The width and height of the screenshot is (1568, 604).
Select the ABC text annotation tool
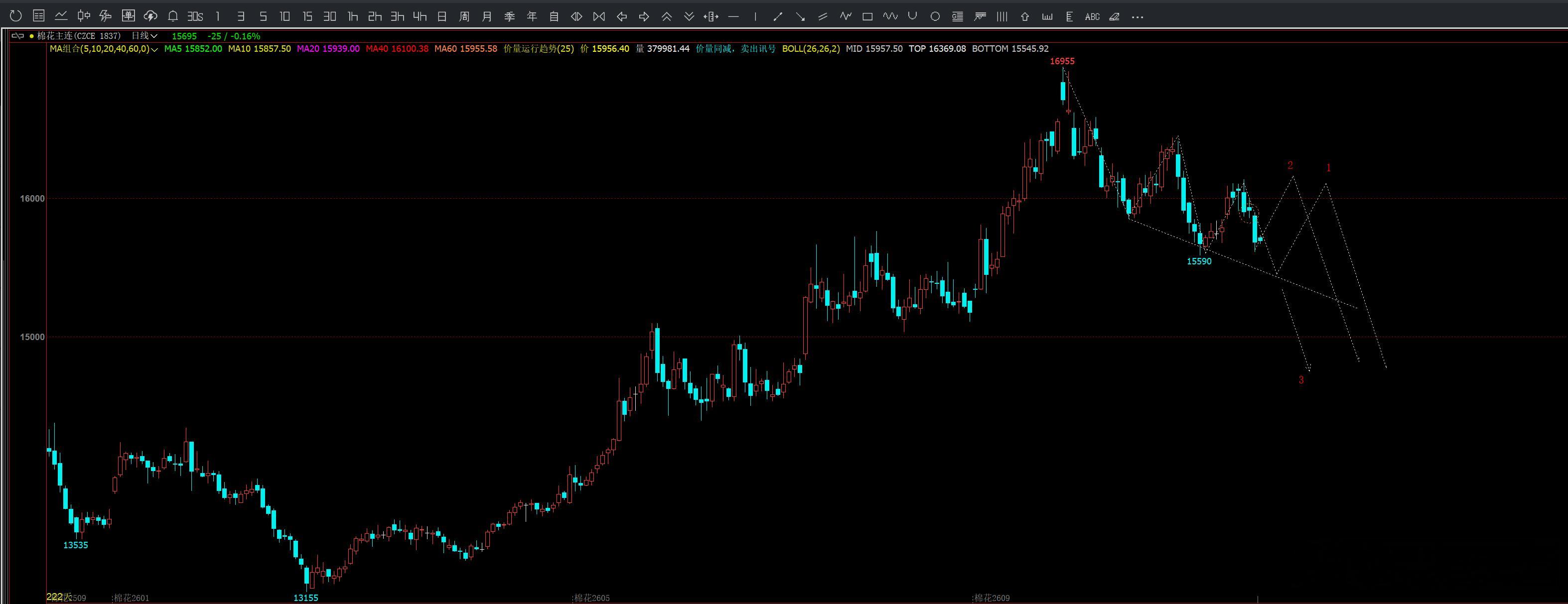(x=1092, y=17)
